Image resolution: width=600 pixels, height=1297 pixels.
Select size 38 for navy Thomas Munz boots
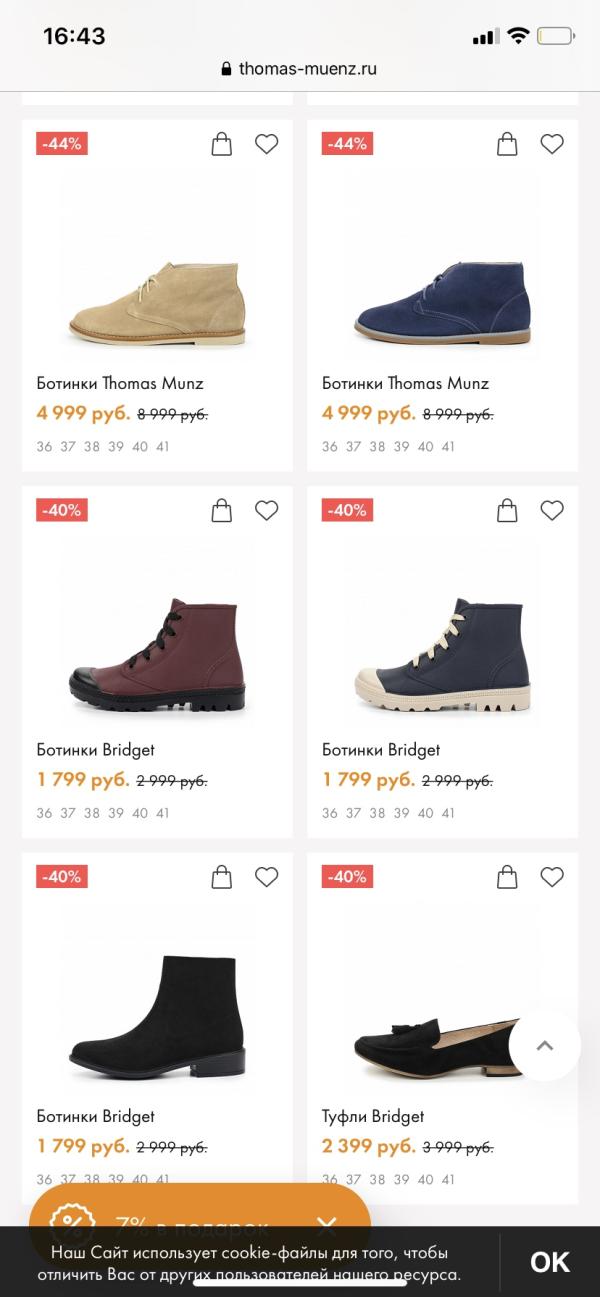pos(377,447)
